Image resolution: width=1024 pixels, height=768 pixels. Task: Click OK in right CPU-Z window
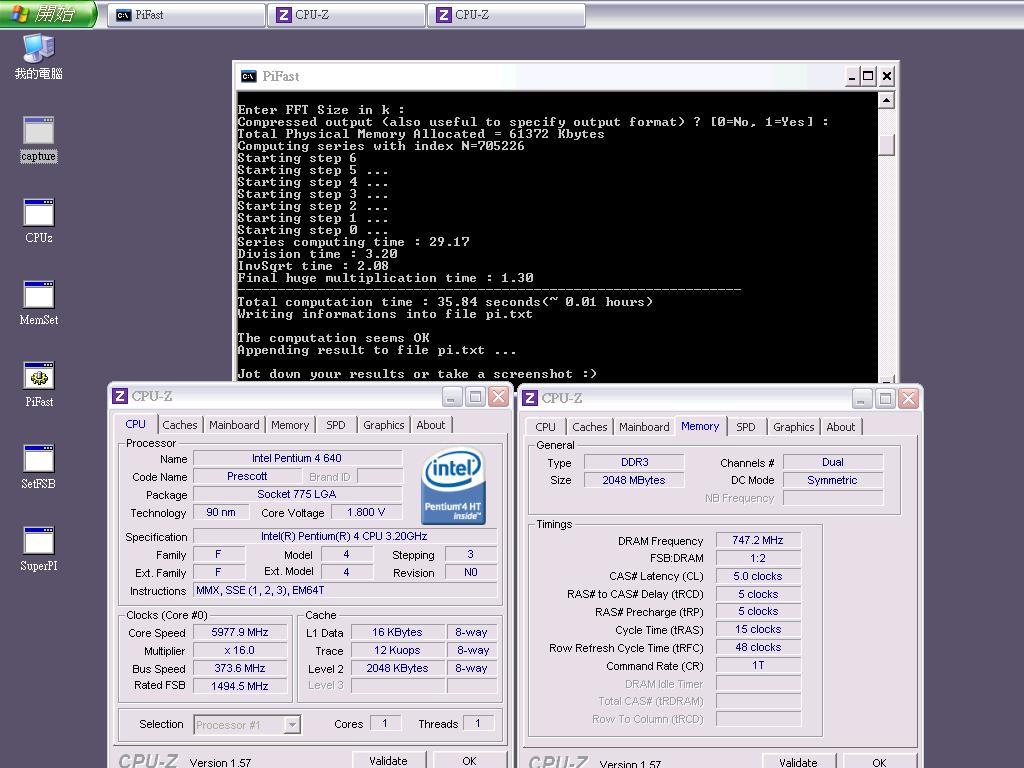coord(879,762)
